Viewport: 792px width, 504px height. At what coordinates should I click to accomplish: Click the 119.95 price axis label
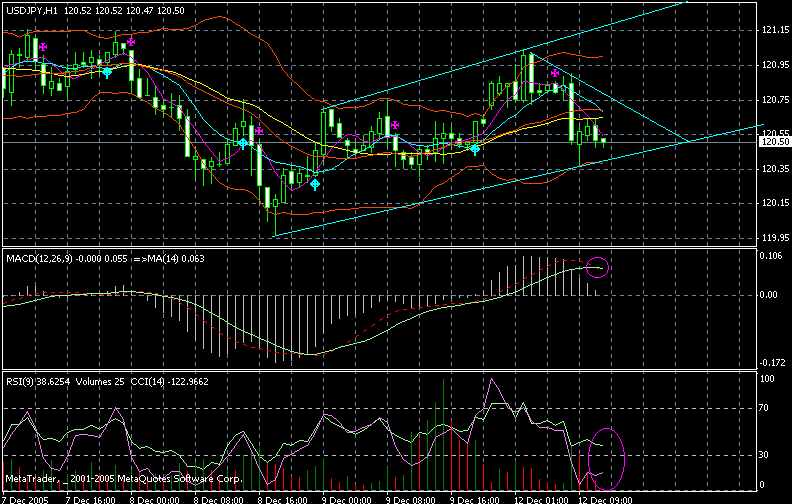point(773,238)
